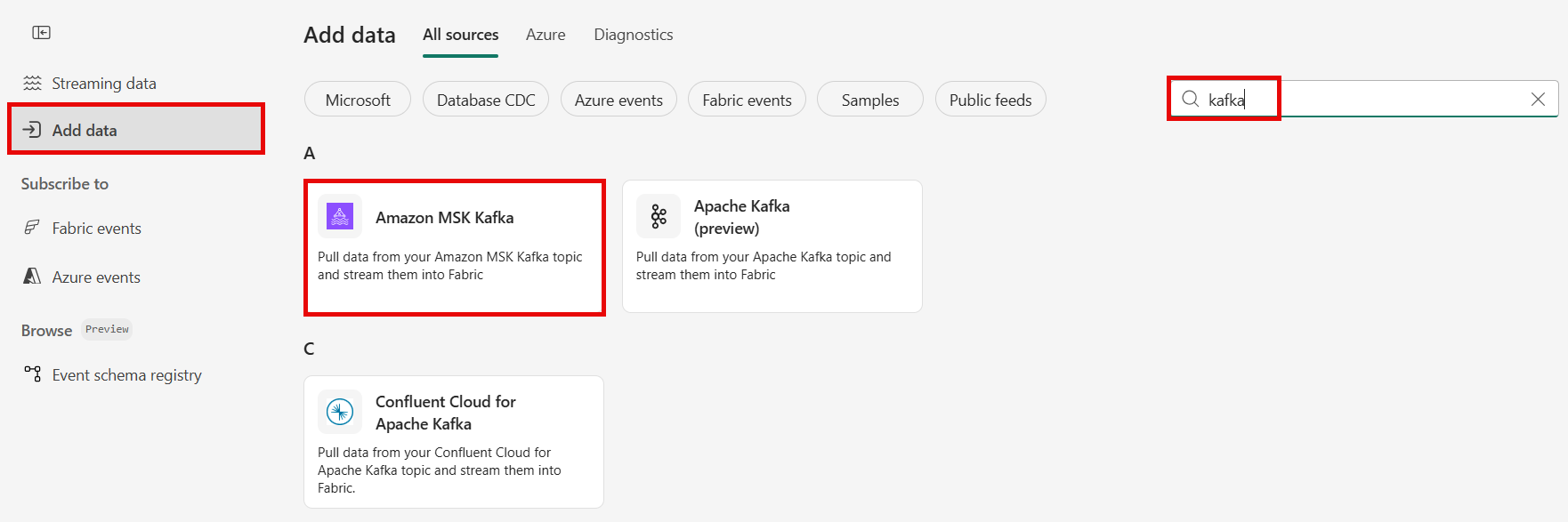The width and height of the screenshot is (1568, 522).
Task: Click into the kafka search field
Action: [1379, 99]
